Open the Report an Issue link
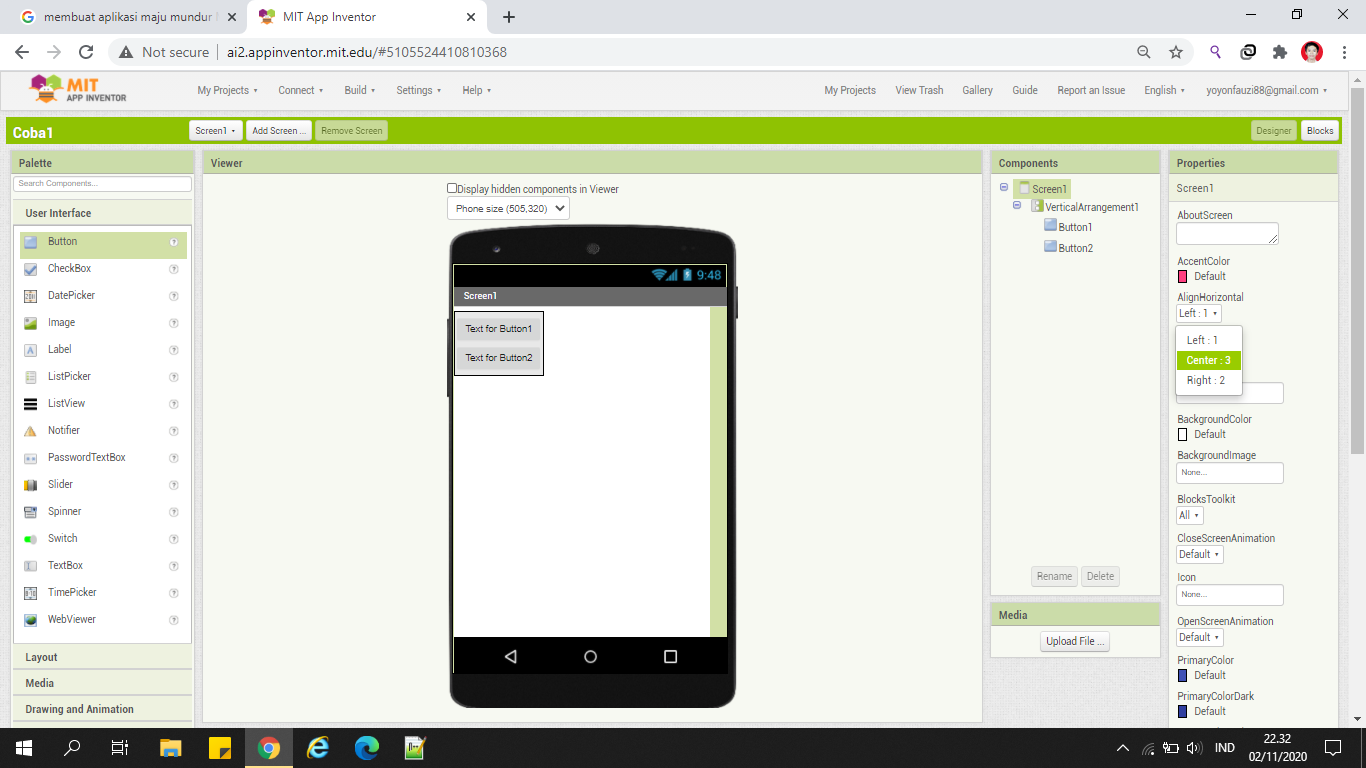The height and width of the screenshot is (768, 1366). coord(1091,90)
